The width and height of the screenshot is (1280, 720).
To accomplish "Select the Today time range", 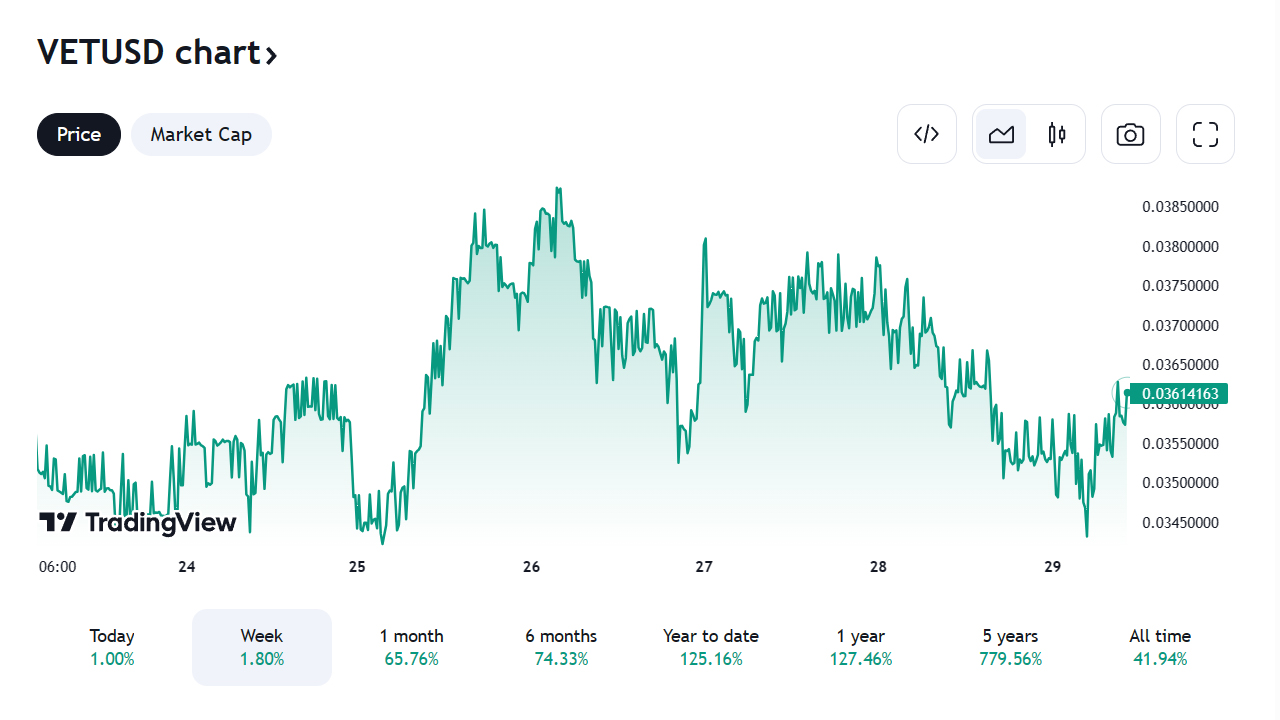I will click(112, 647).
